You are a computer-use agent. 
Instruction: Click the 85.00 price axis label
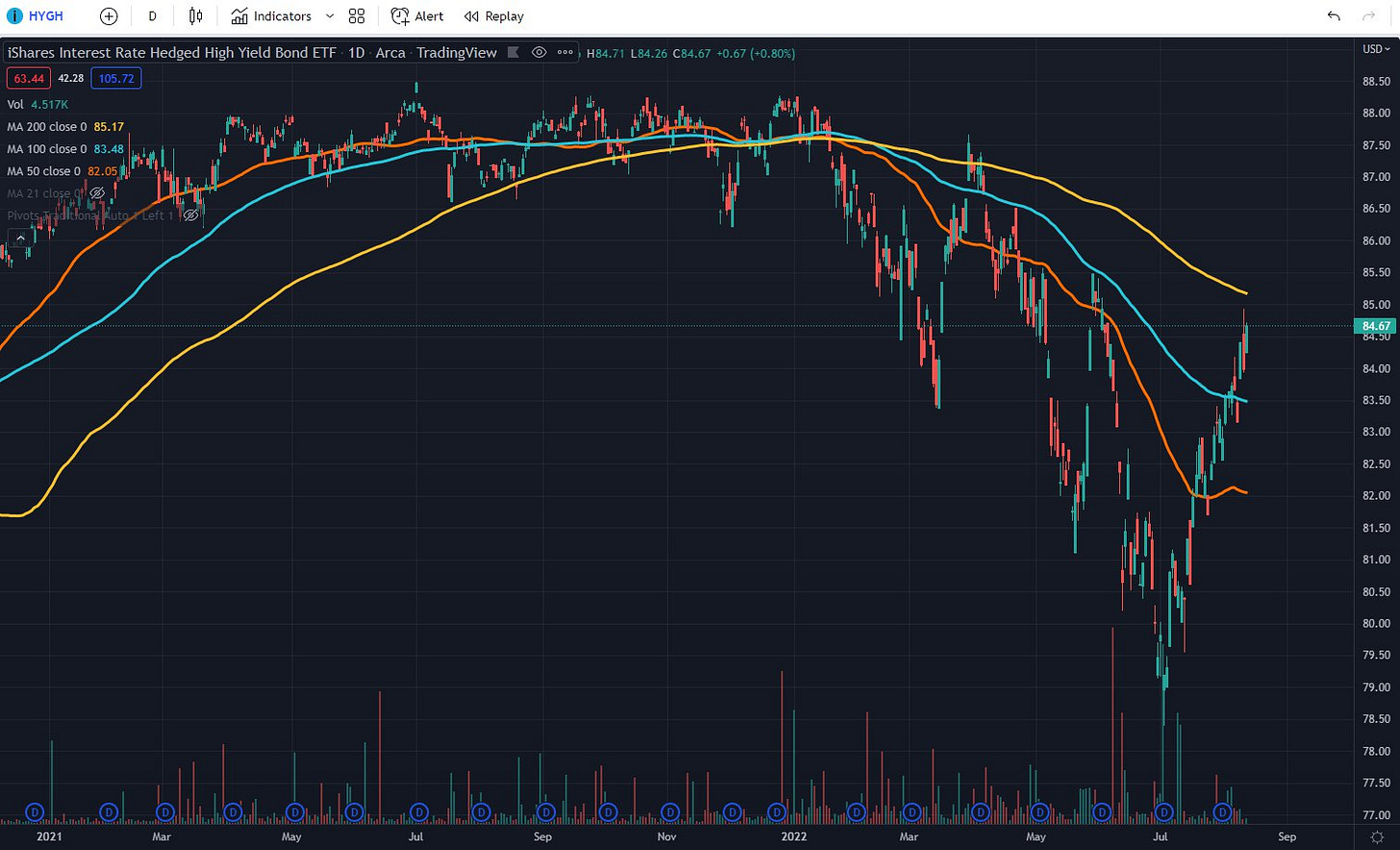coord(1376,305)
